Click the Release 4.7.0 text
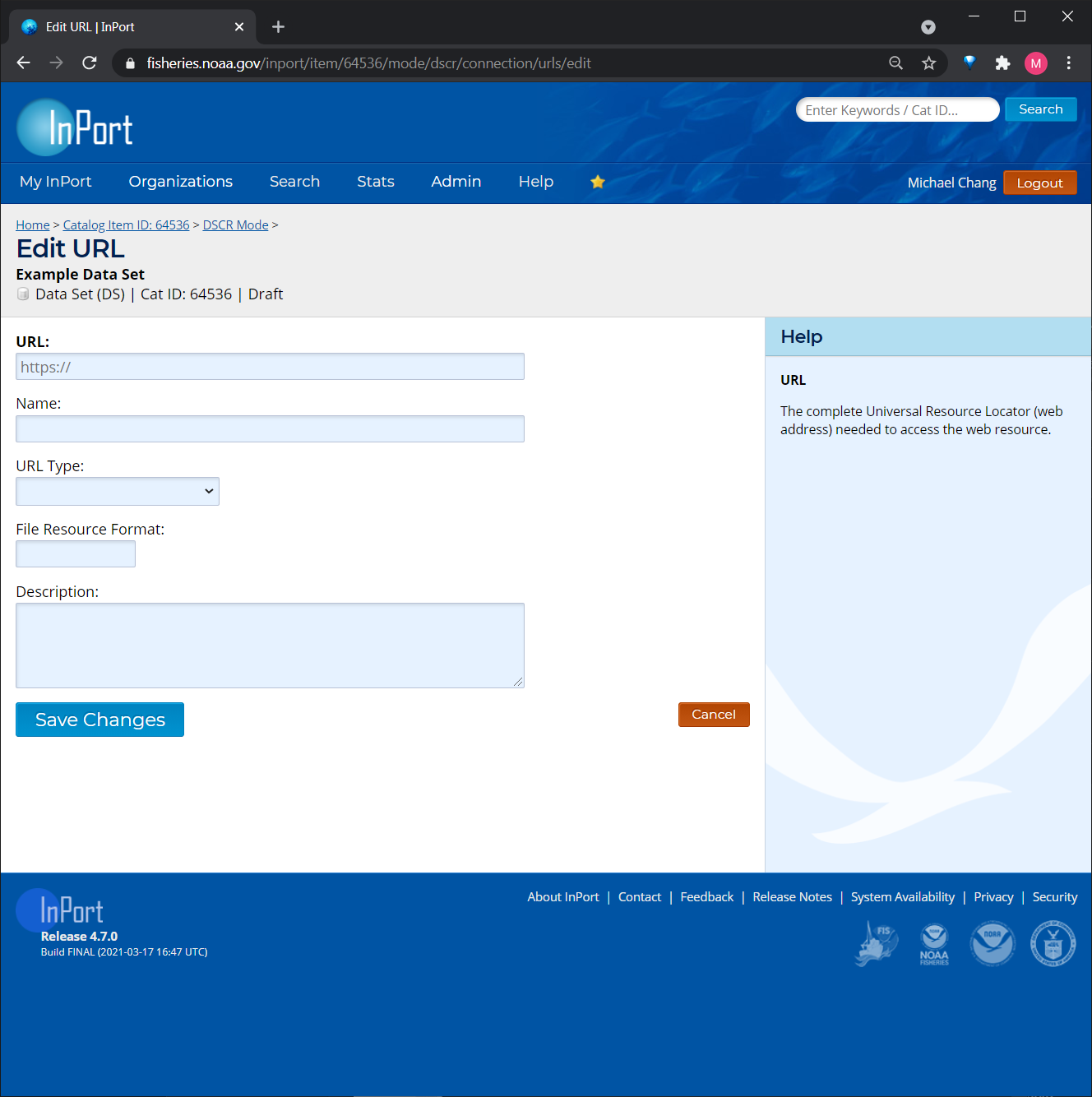This screenshot has height=1097, width=1092. (x=79, y=937)
